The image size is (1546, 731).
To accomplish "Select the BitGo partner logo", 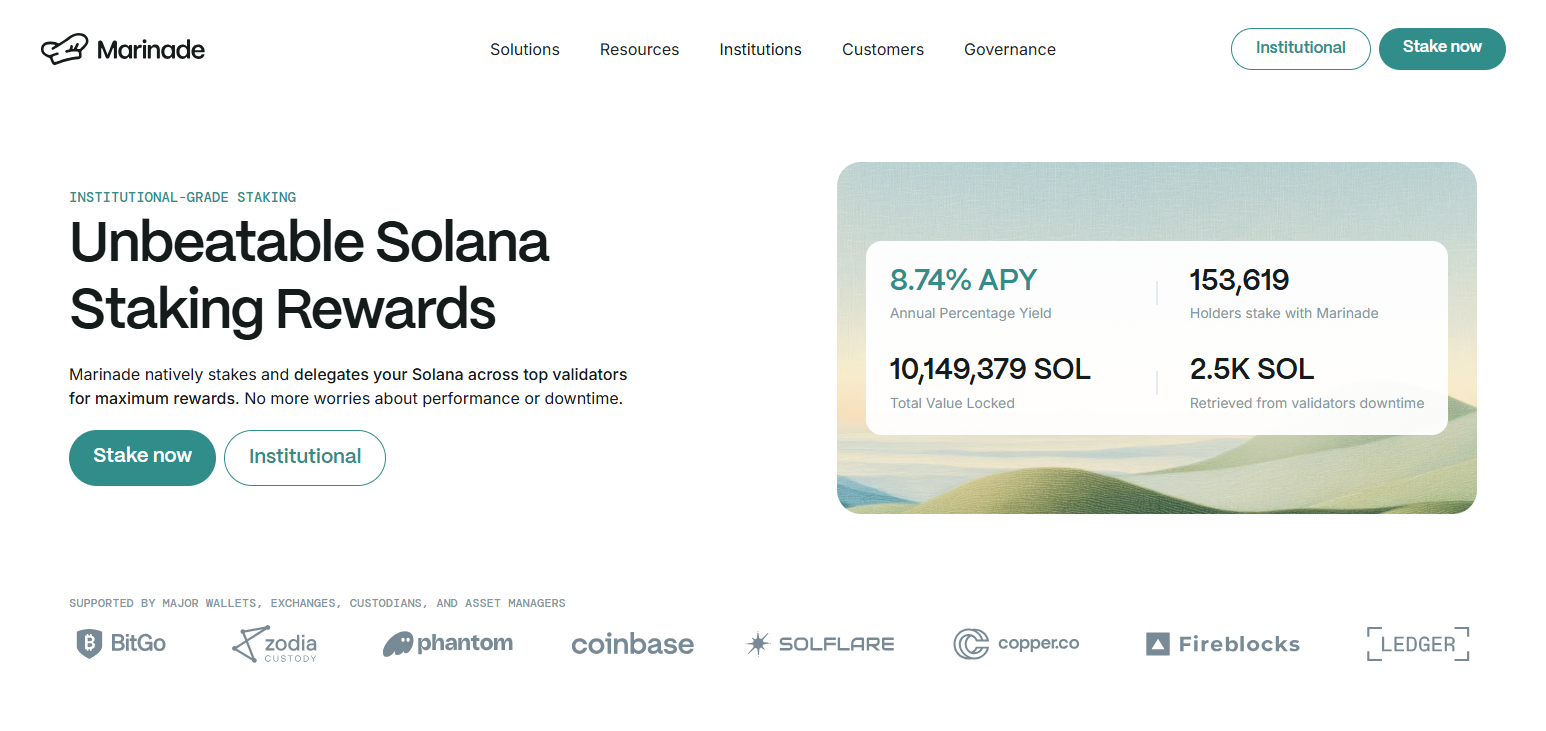I will coord(120,643).
